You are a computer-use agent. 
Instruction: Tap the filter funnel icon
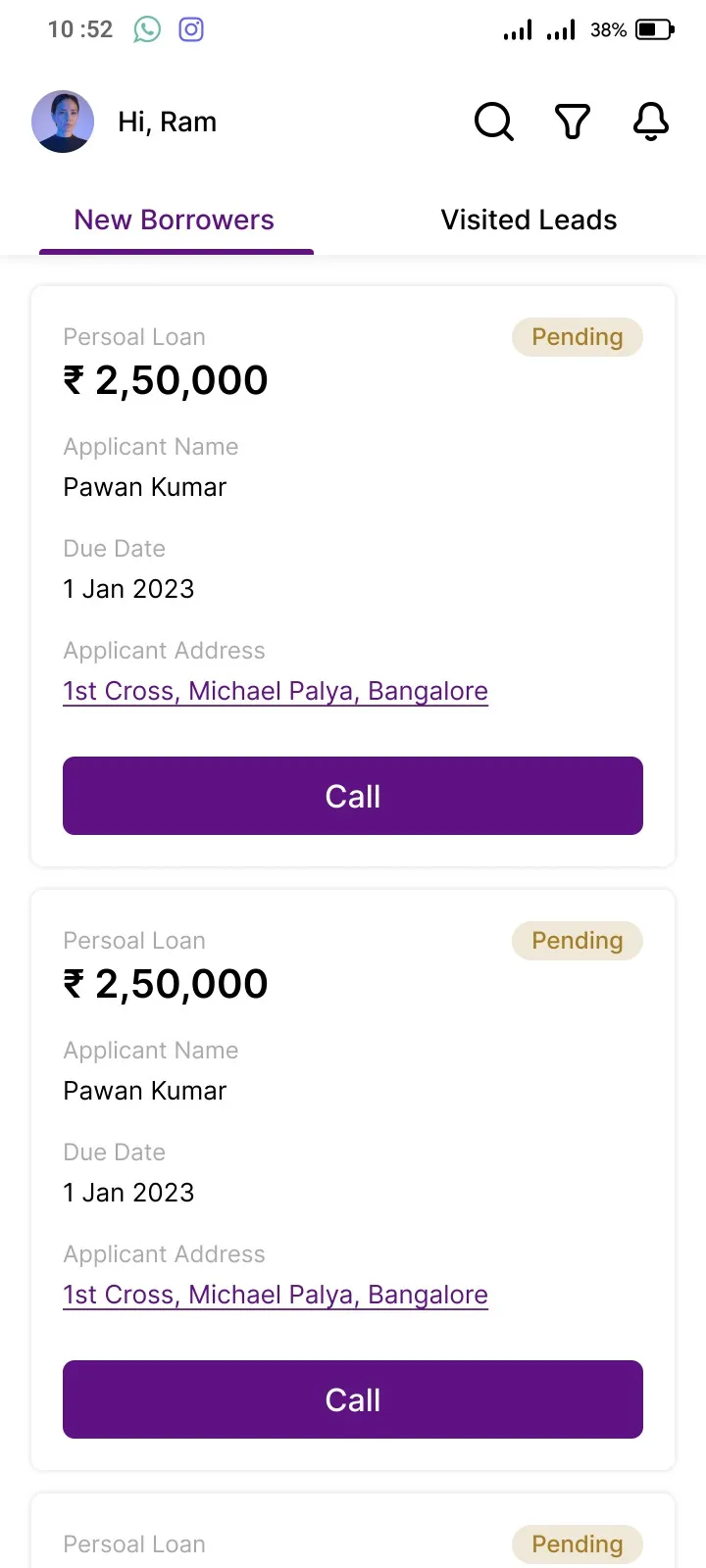(573, 122)
